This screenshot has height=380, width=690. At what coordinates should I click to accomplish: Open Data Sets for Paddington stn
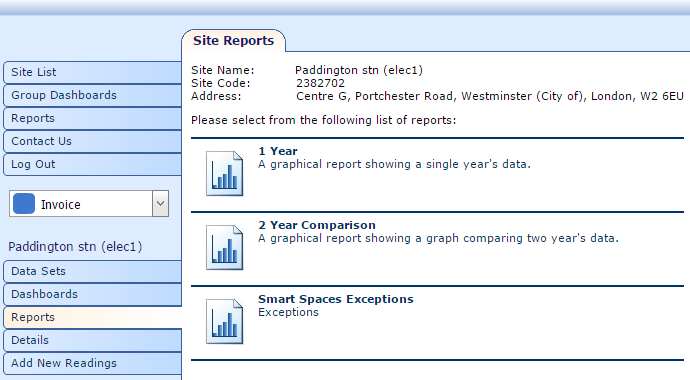point(92,271)
